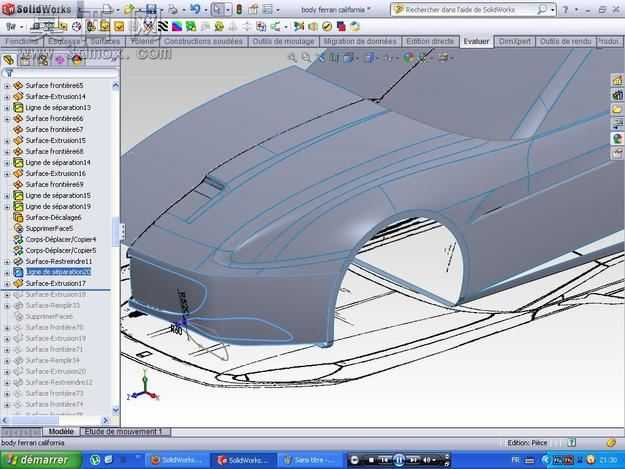Switch to the Outils de moulage tab
The width and height of the screenshot is (625, 469).
283,41
